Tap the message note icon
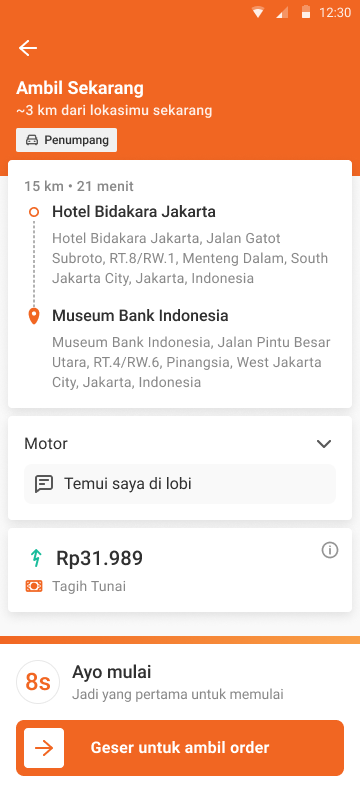 44,484
